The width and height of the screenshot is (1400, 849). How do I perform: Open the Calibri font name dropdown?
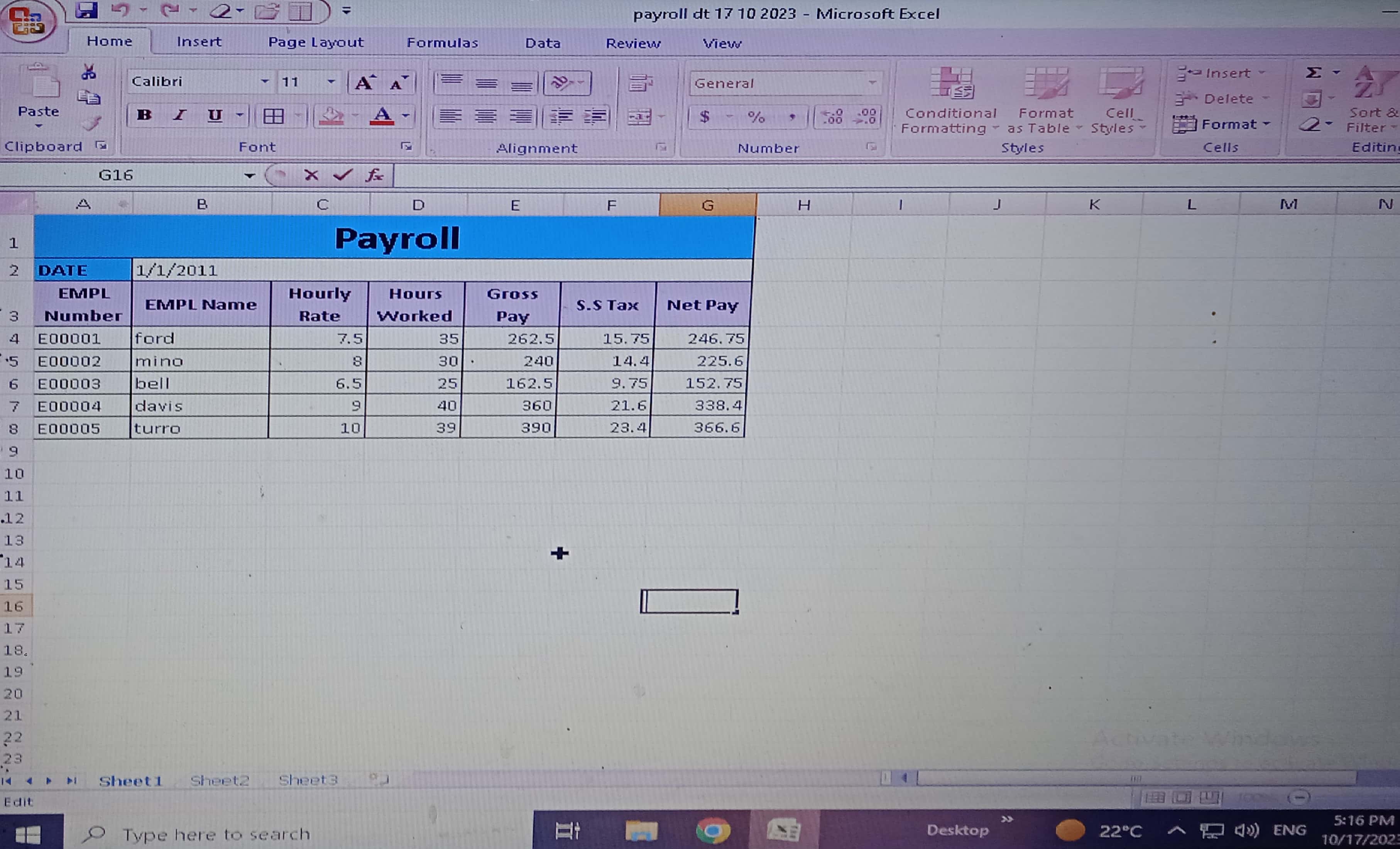tap(264, 82)
